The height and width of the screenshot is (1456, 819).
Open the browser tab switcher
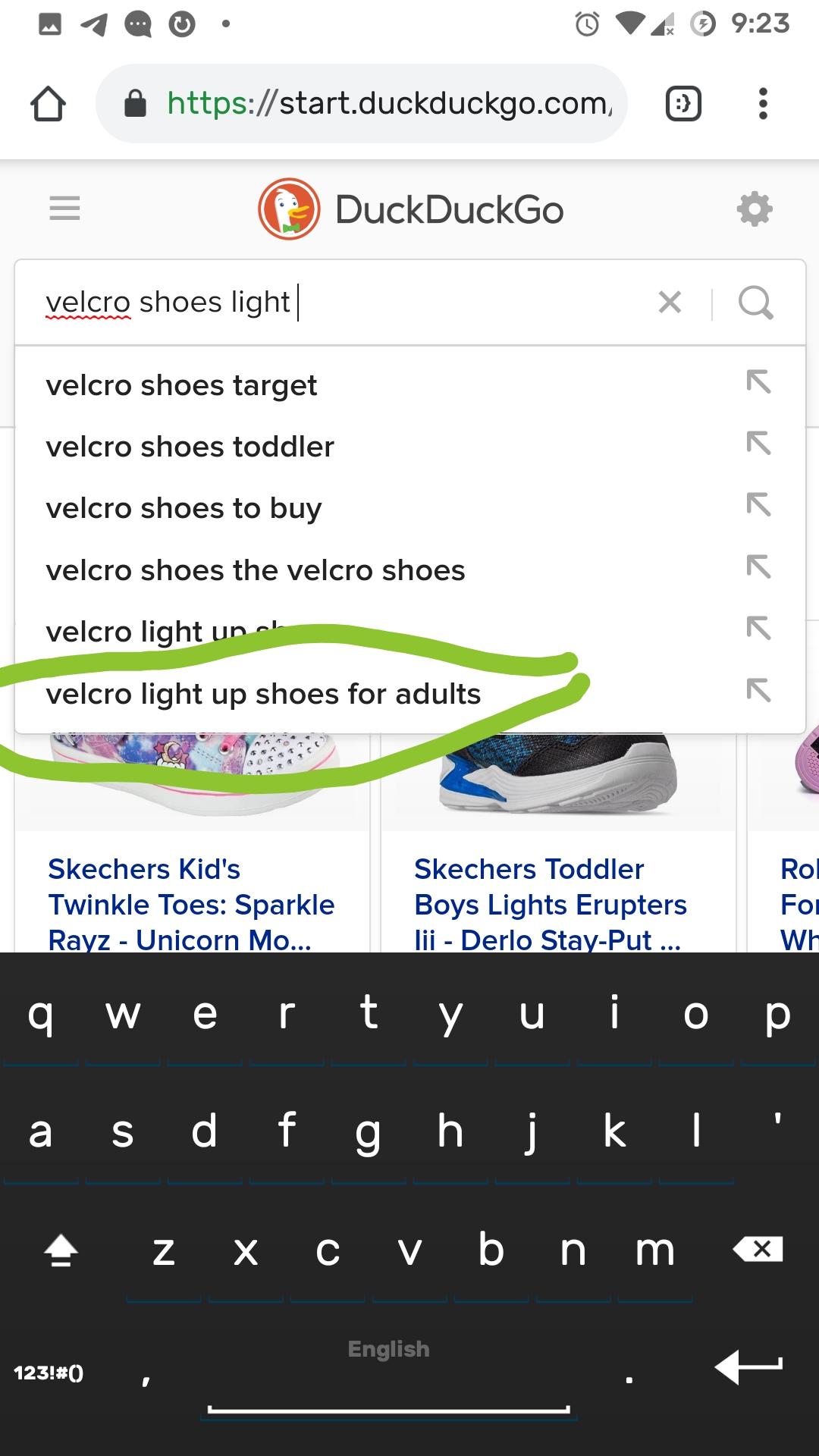pos(682,104)
